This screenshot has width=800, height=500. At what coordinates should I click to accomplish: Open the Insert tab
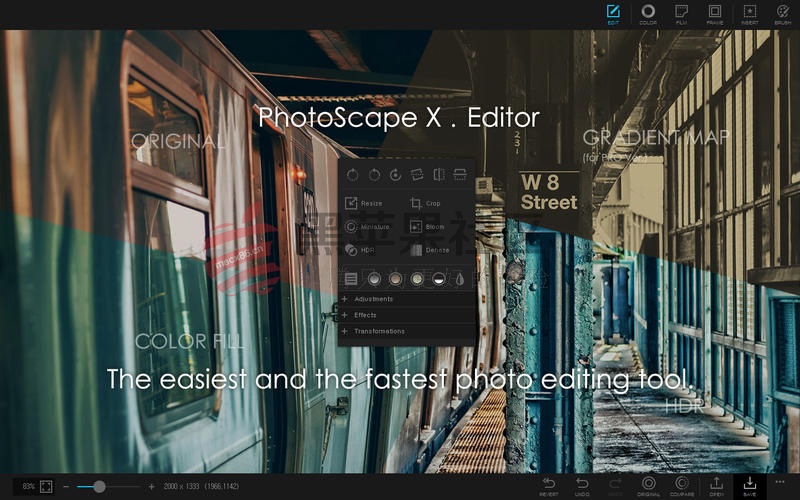point(749,14)
